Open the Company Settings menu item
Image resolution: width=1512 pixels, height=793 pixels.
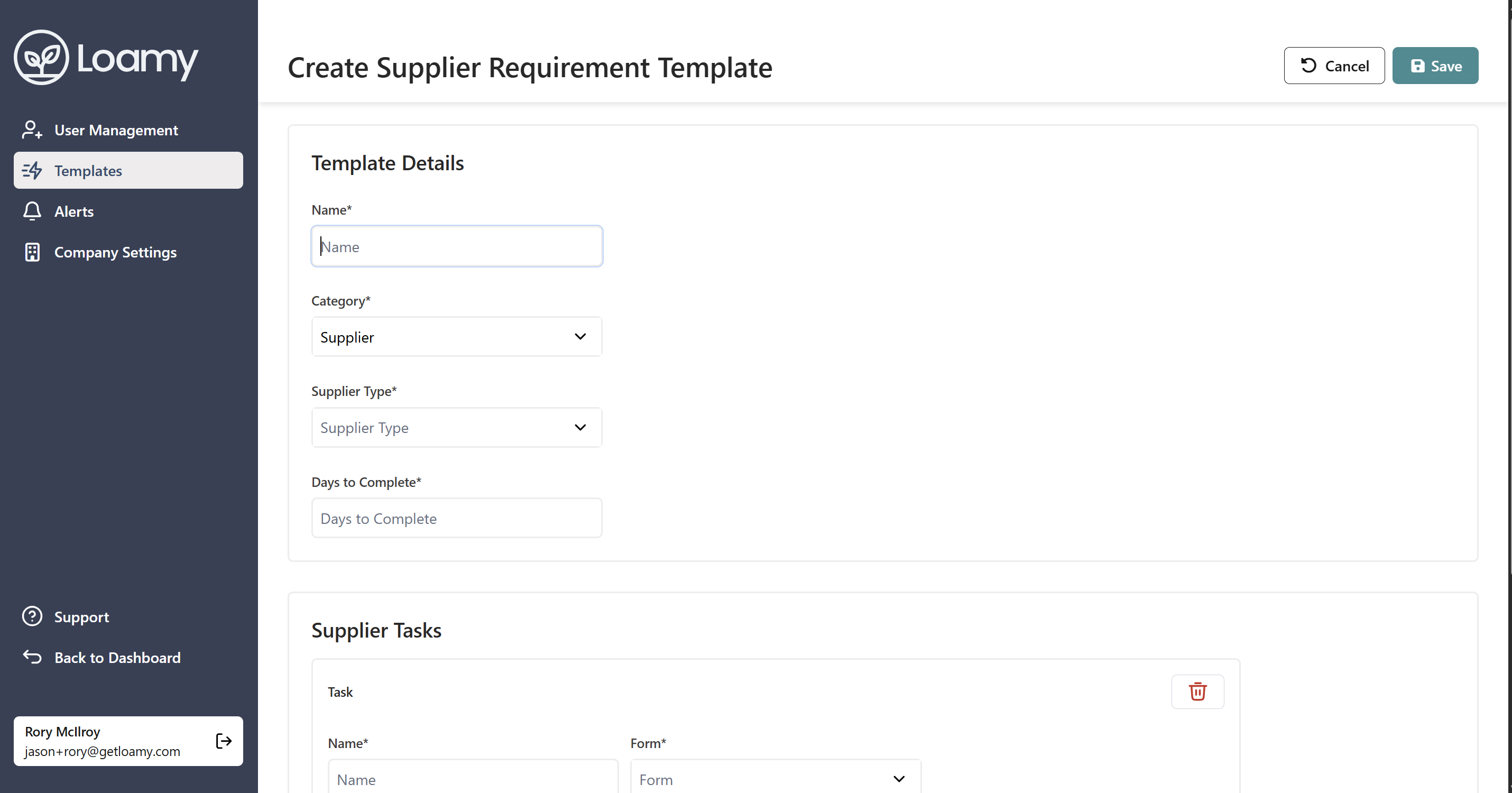click(x=115, y=252)
